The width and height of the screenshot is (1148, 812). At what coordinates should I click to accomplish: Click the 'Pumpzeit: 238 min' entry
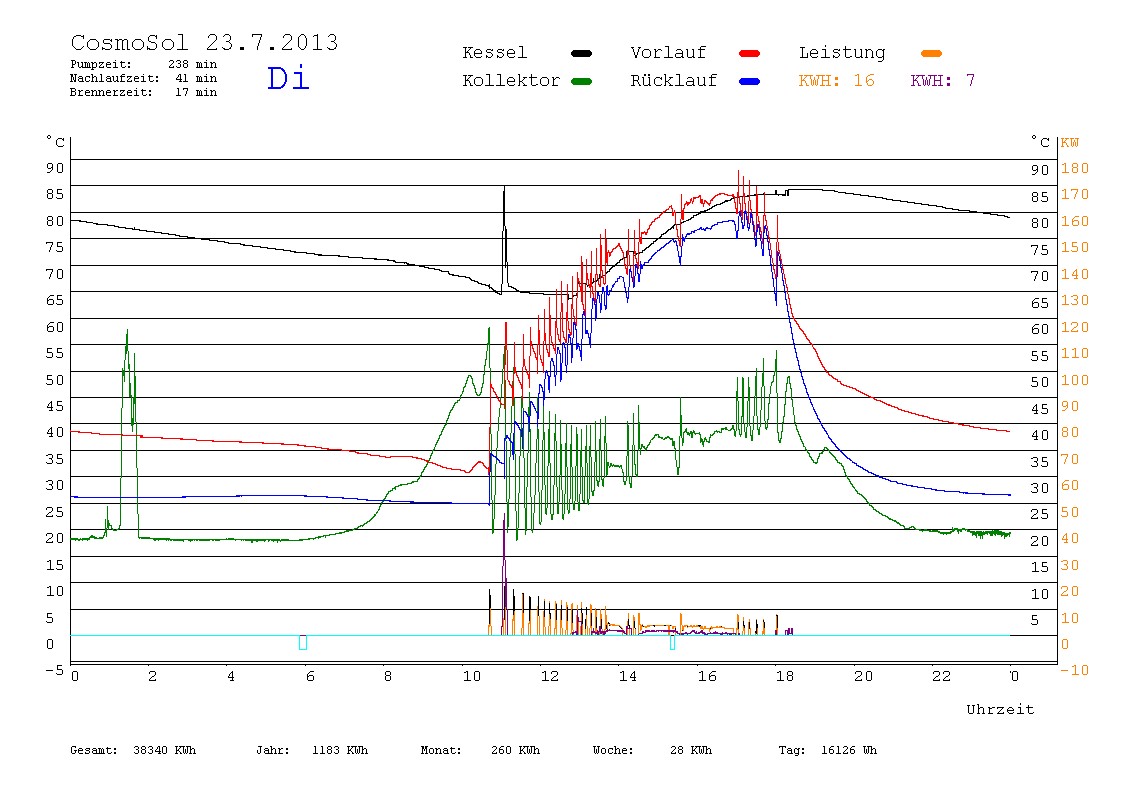point(144,64)
